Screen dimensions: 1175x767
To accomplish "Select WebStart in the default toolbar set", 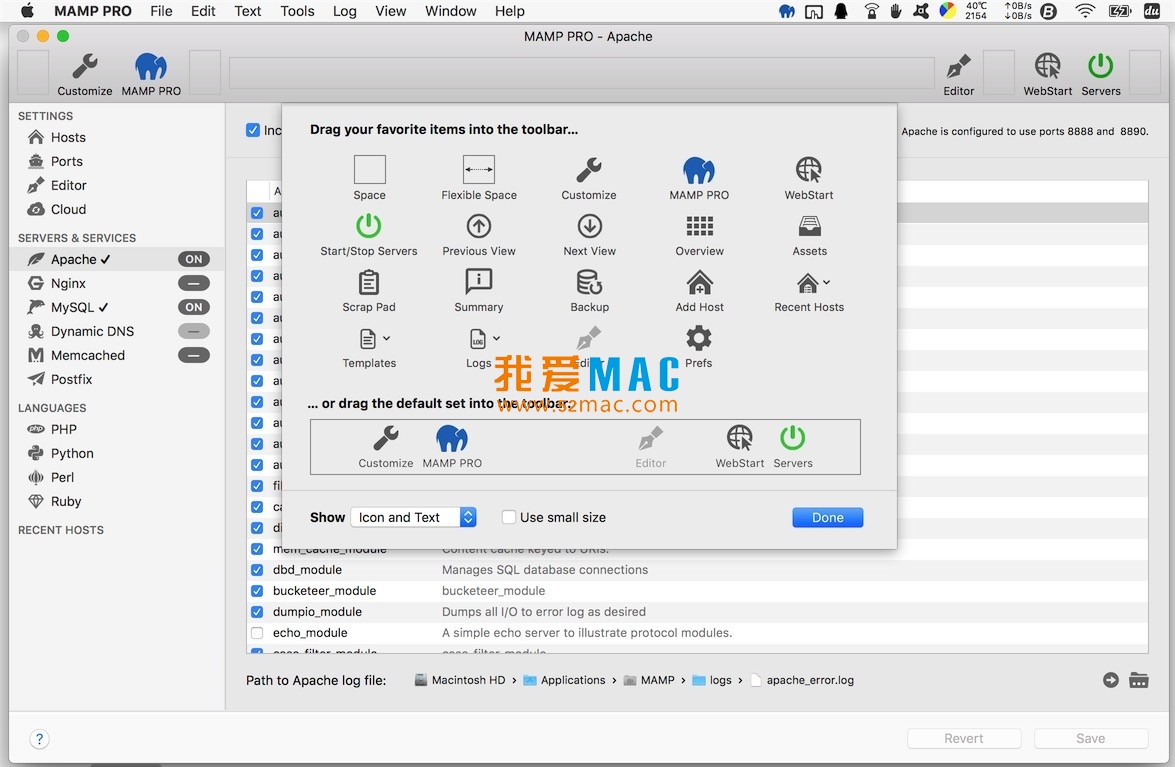I will click(740, 446).
